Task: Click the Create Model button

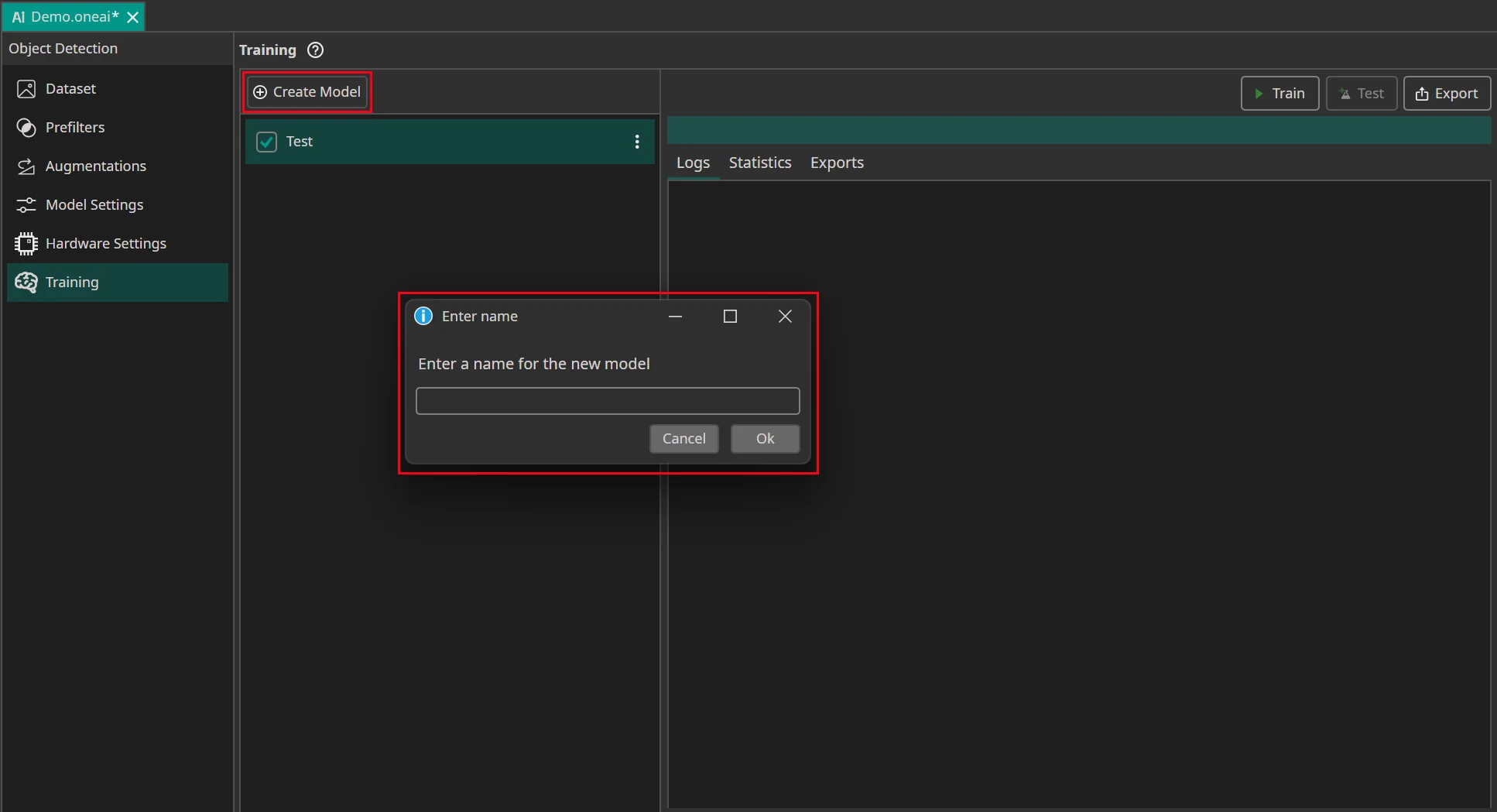Action: 307,92
